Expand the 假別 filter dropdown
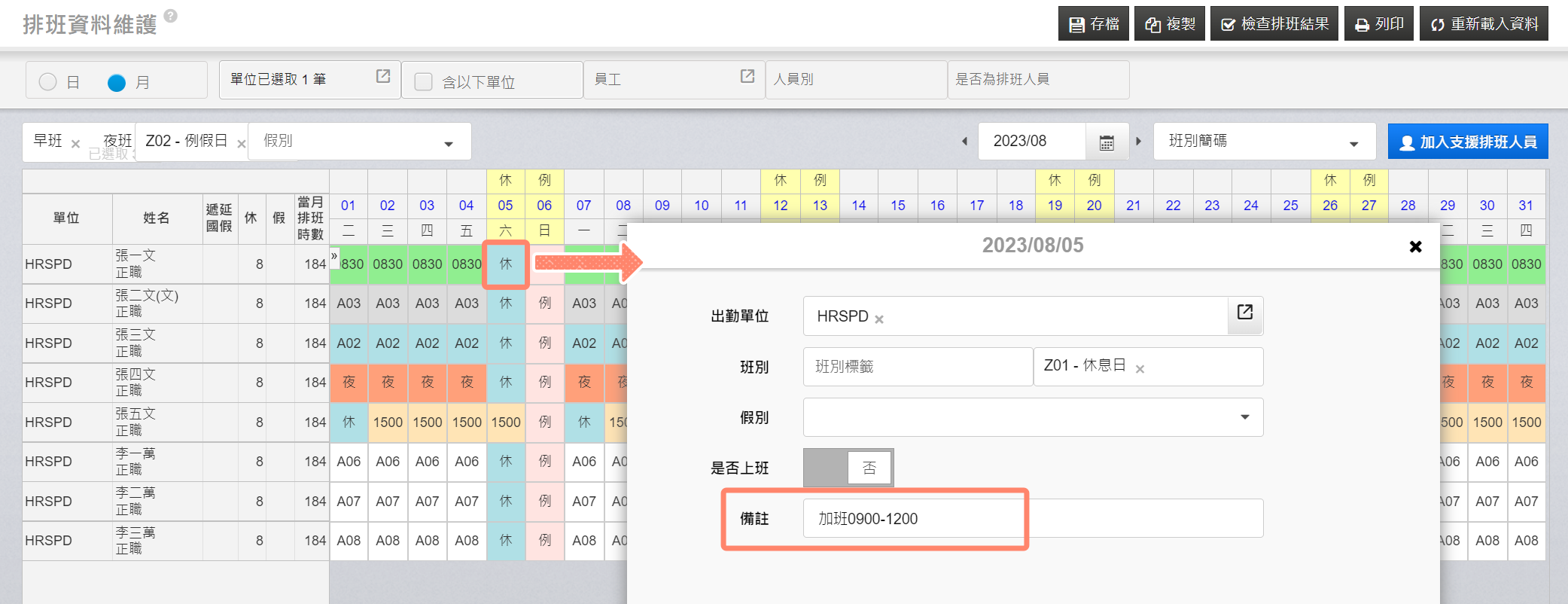Viewport: 1568px width, 604px height. (449, 143)
